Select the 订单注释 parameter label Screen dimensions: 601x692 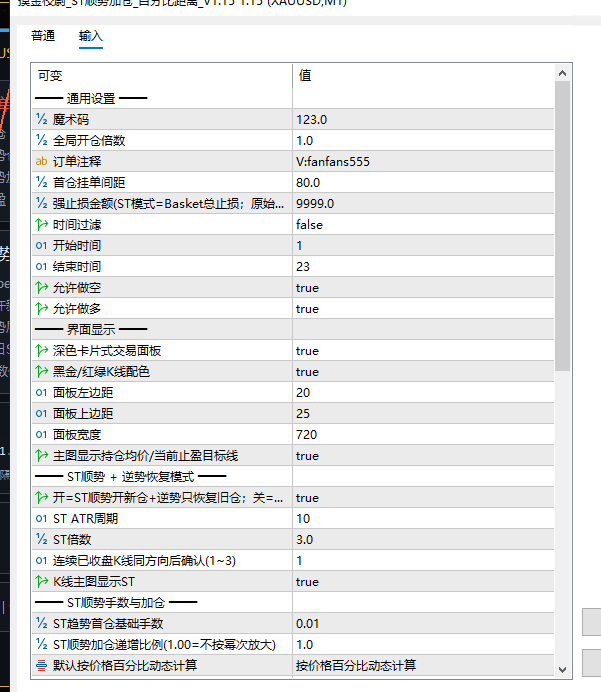coord(77,161)
